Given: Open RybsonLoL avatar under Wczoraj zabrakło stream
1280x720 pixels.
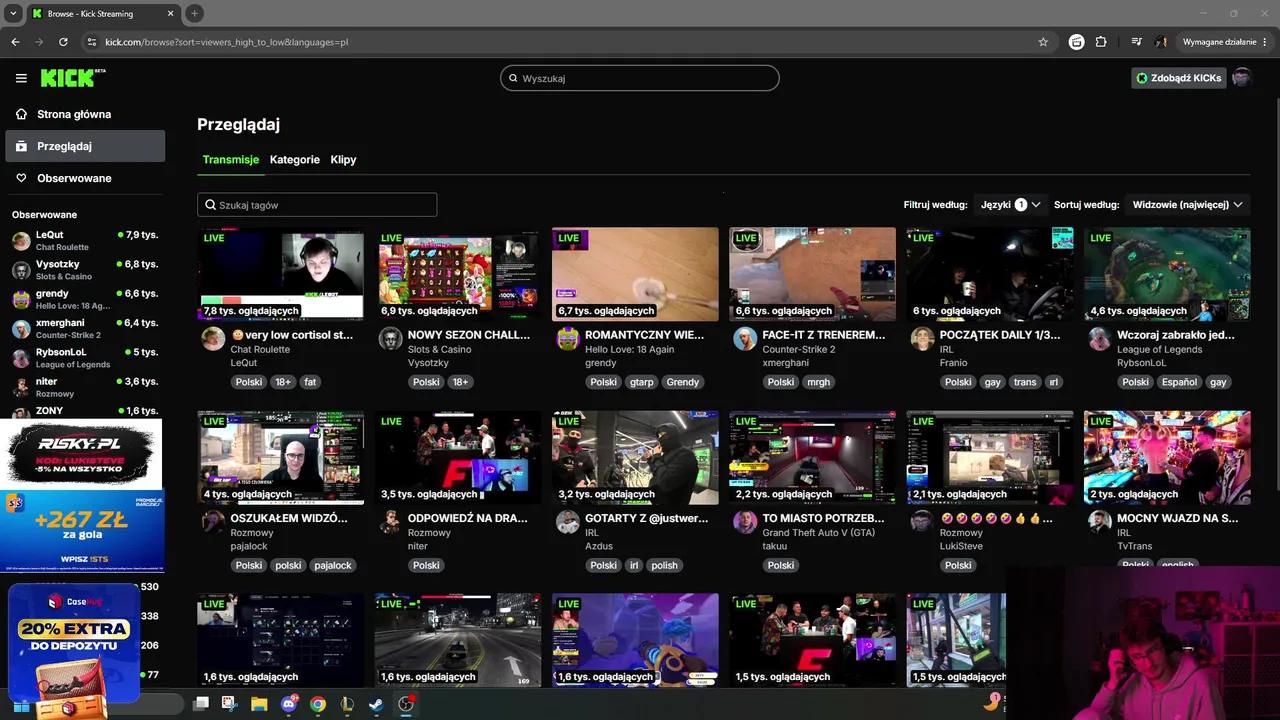Looking at the screenshot, I should [x=1099, y=339].
